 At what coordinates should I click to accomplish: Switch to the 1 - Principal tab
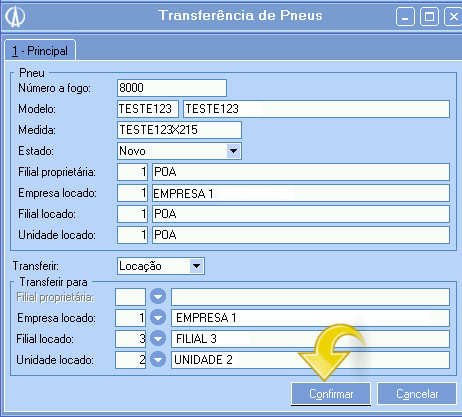click(x=40, y=51)
